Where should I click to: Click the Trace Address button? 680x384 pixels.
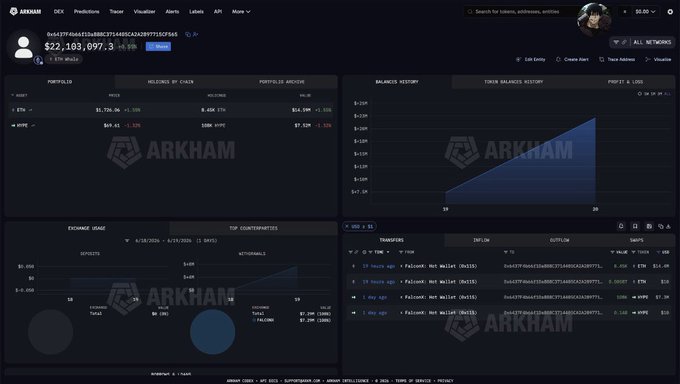(x=617, y=59)
